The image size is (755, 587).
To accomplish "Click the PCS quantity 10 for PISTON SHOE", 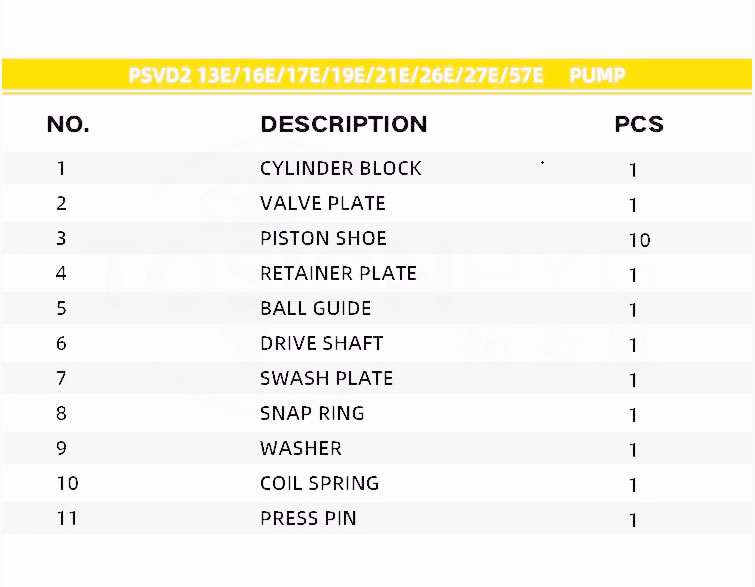I will point(639,240).
